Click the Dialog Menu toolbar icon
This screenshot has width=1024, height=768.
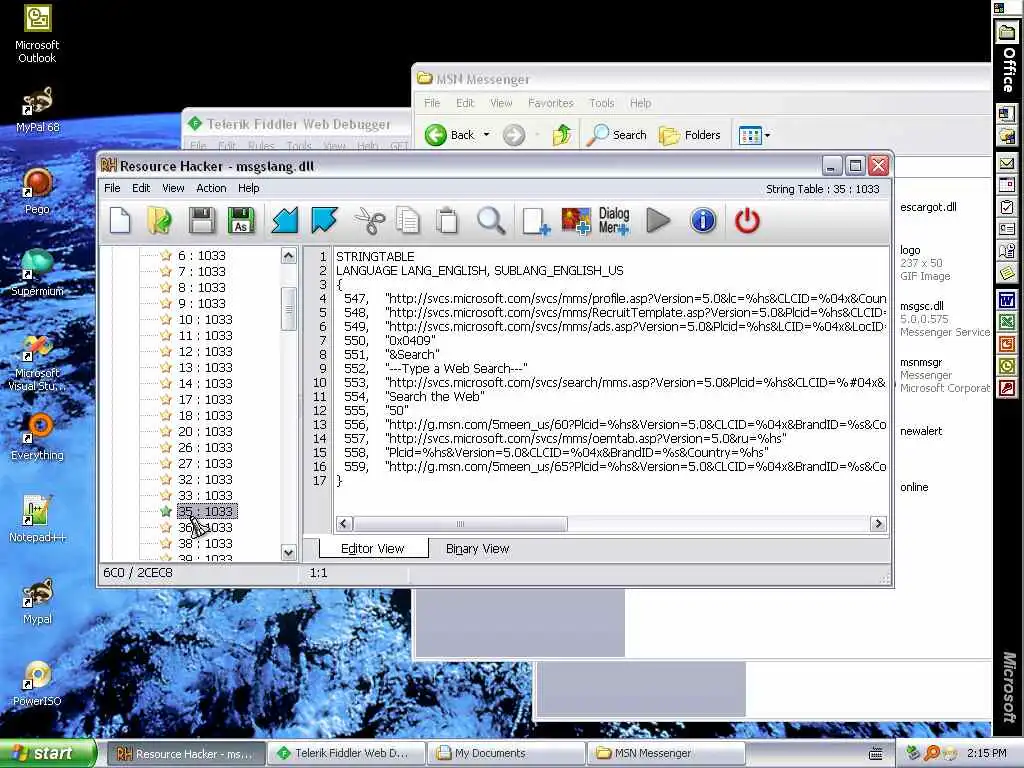[x=614, y=221]
